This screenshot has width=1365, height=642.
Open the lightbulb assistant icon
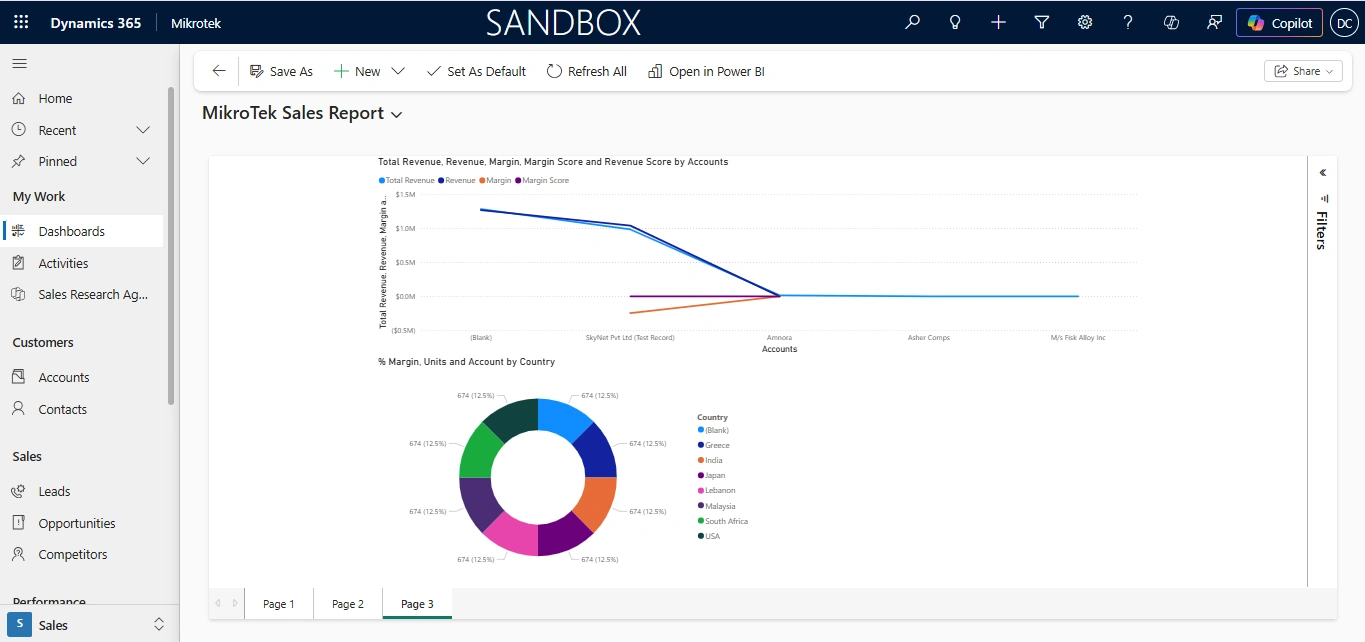(955, 22)
